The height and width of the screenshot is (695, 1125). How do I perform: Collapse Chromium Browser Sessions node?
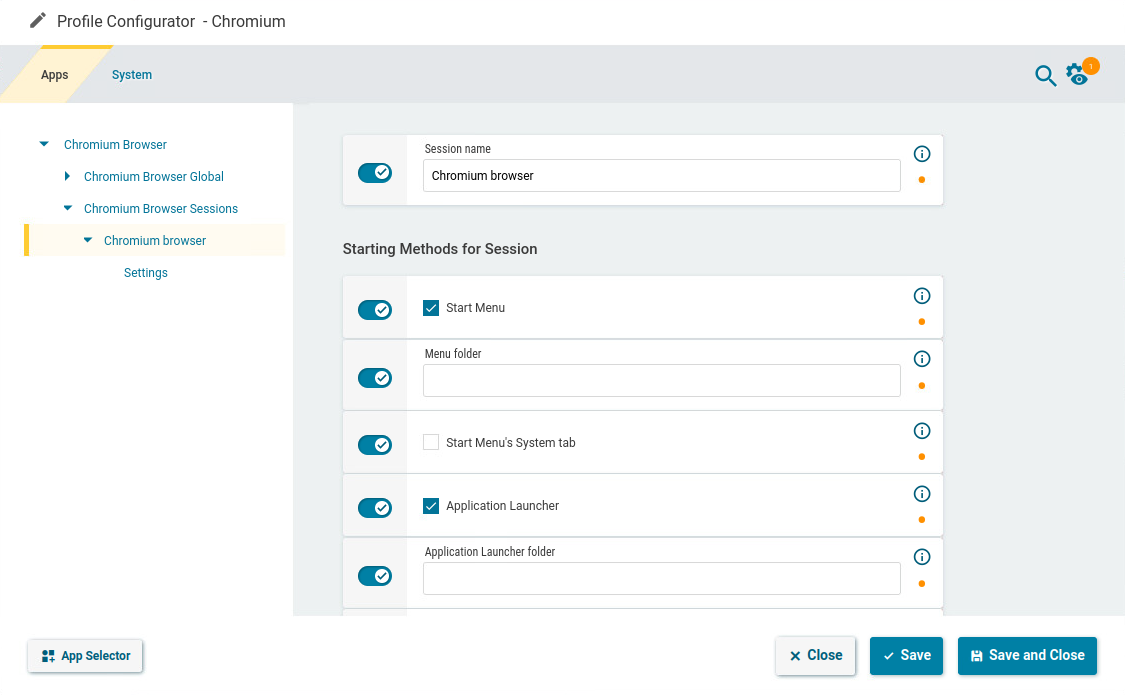click(68, 209)
